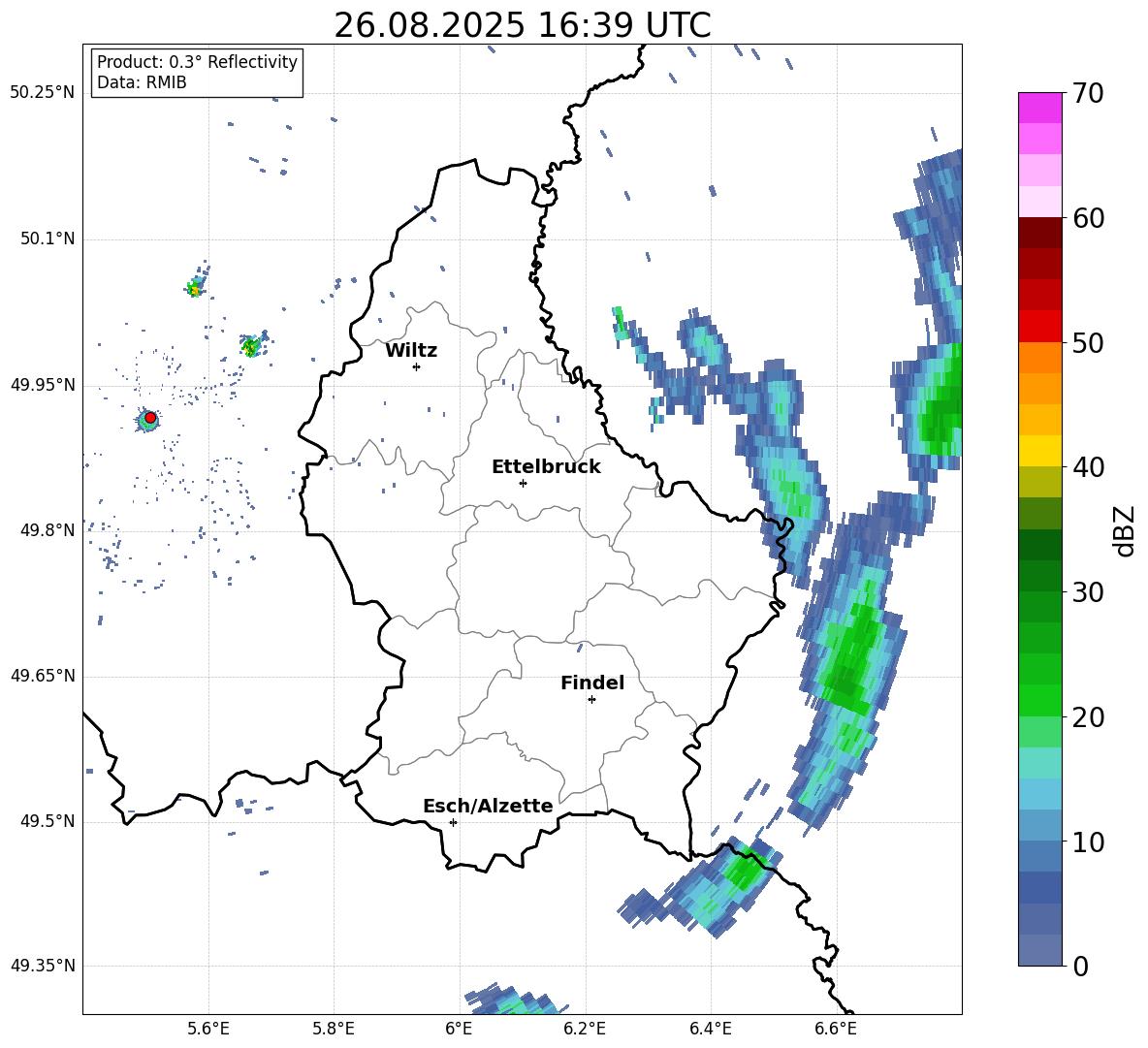
Task: Click the 49.8°N latitude label
Action: point(48,530)
